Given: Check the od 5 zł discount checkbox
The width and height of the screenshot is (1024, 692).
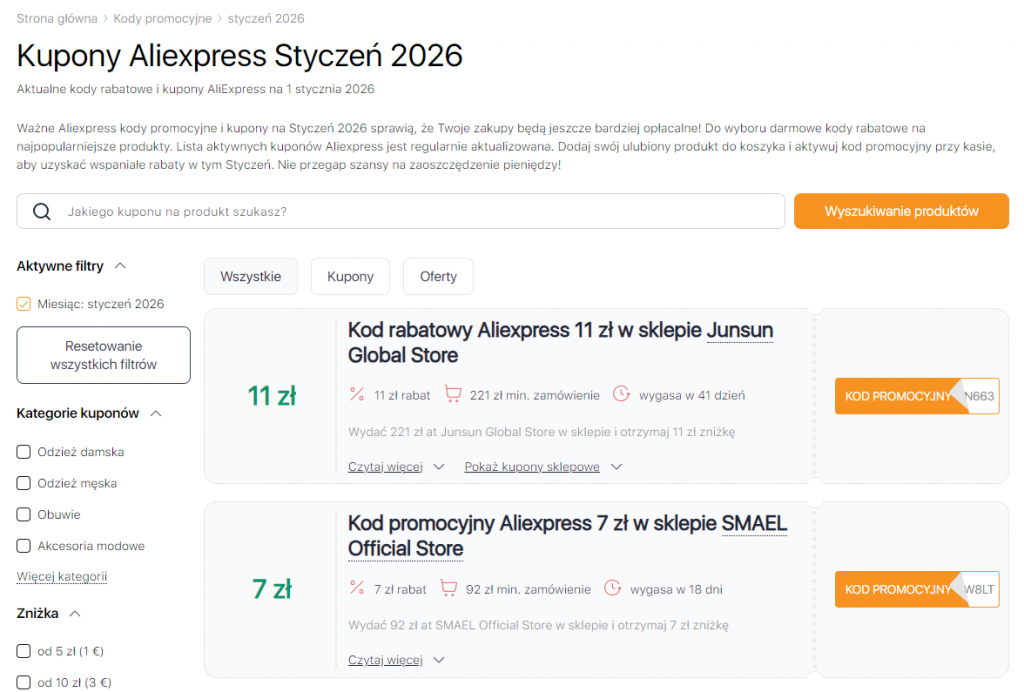Looking at the screenshot, I should [23, 650].
